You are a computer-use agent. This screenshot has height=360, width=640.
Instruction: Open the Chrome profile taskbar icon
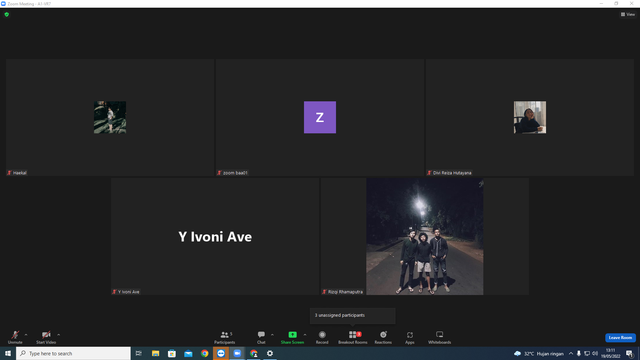point(253,353)
